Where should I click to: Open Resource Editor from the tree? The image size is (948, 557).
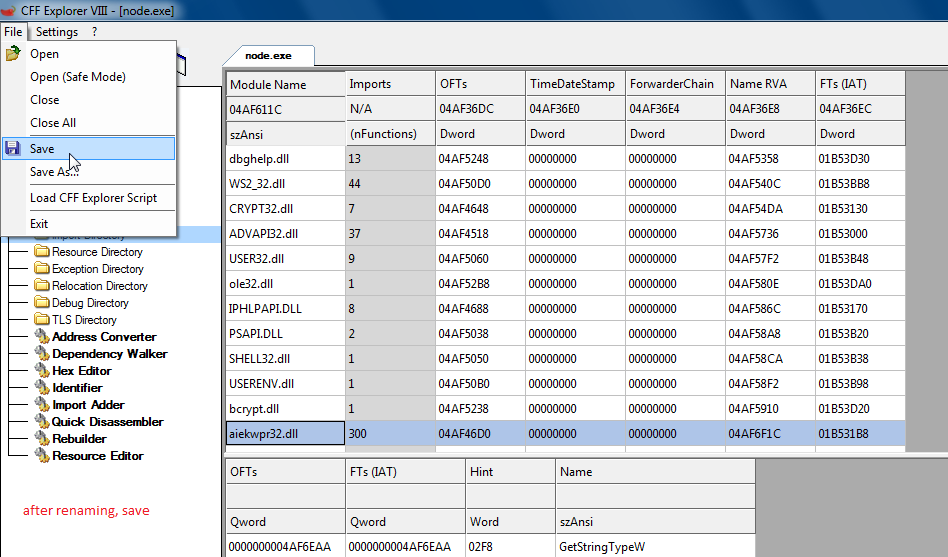coord(98,455)
